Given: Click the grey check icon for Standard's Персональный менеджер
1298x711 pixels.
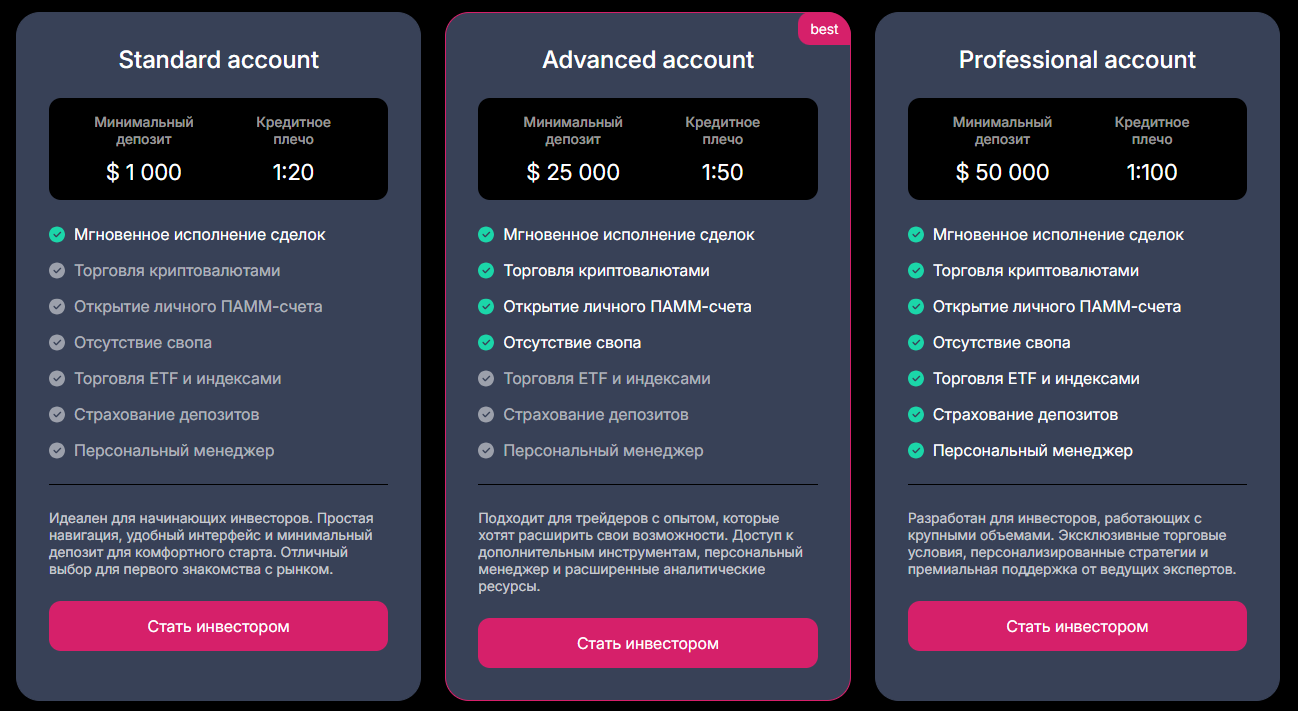Looking at the screenshot, I should pyautogui.click(x=57, y=451).
